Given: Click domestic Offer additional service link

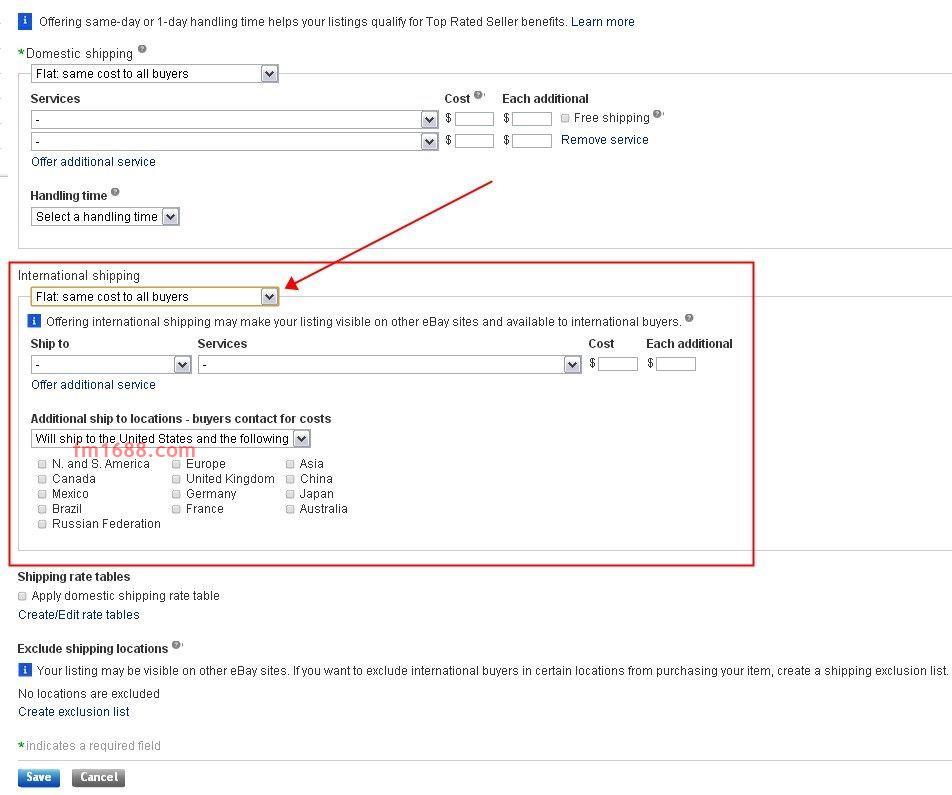Looking at the screenshot, I should coord(94,162).
